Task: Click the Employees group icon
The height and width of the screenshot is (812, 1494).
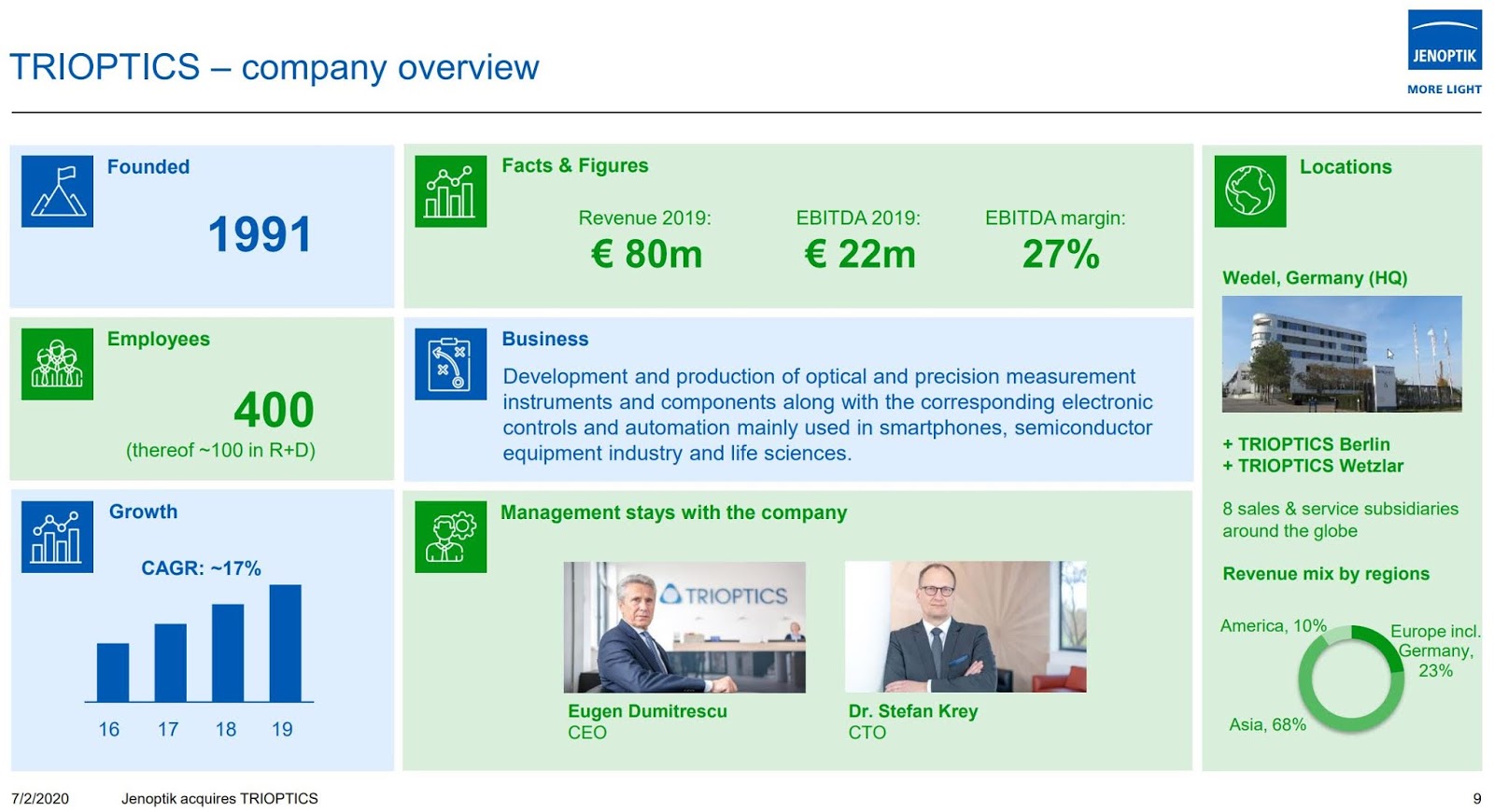Action: point(57,364)
